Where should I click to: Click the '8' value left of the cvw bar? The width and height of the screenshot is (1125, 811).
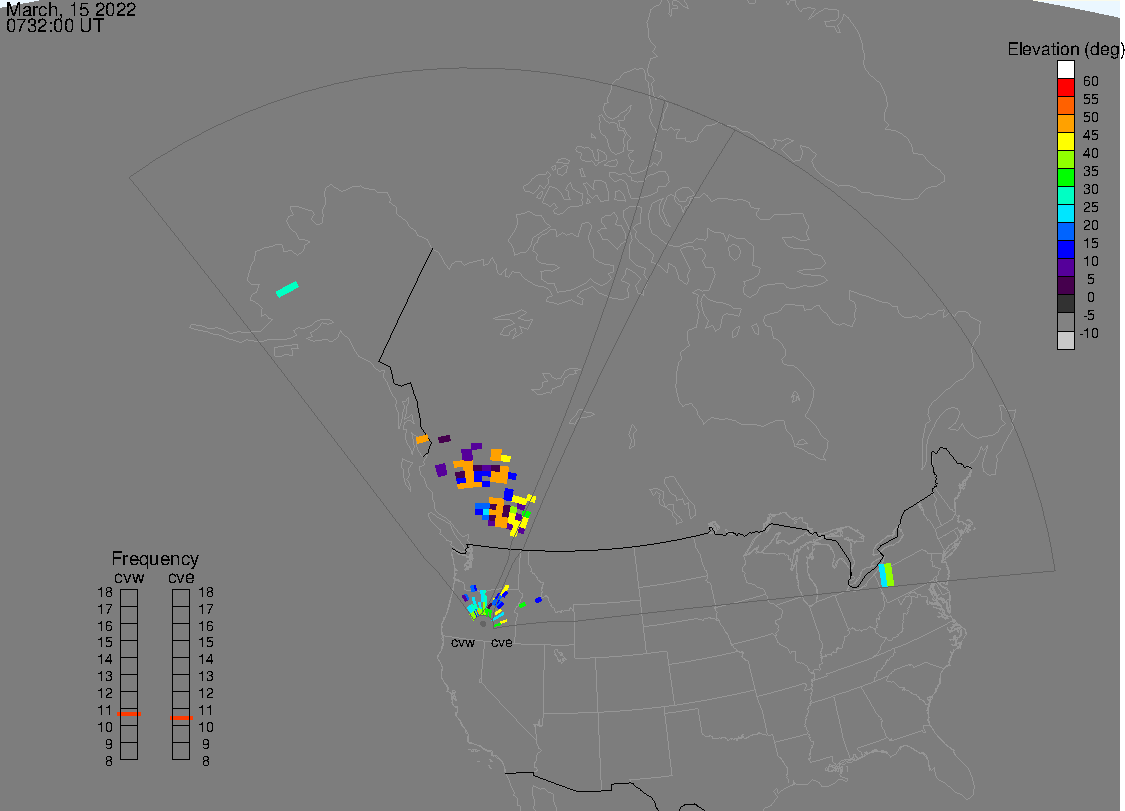(x=108, y=761)
